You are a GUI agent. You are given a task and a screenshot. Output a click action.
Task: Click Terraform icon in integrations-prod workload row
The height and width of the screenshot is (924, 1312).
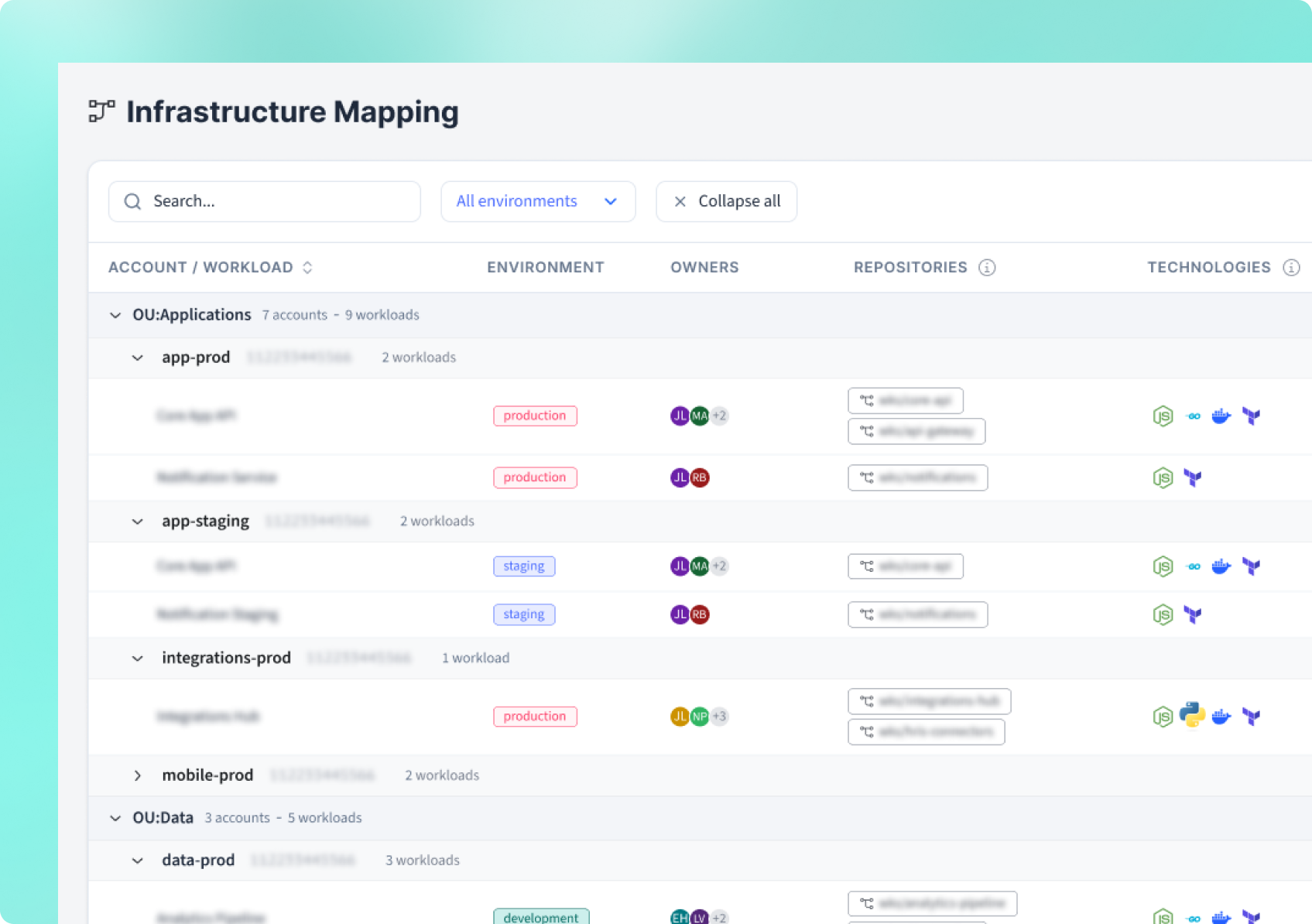[1251, 717]
